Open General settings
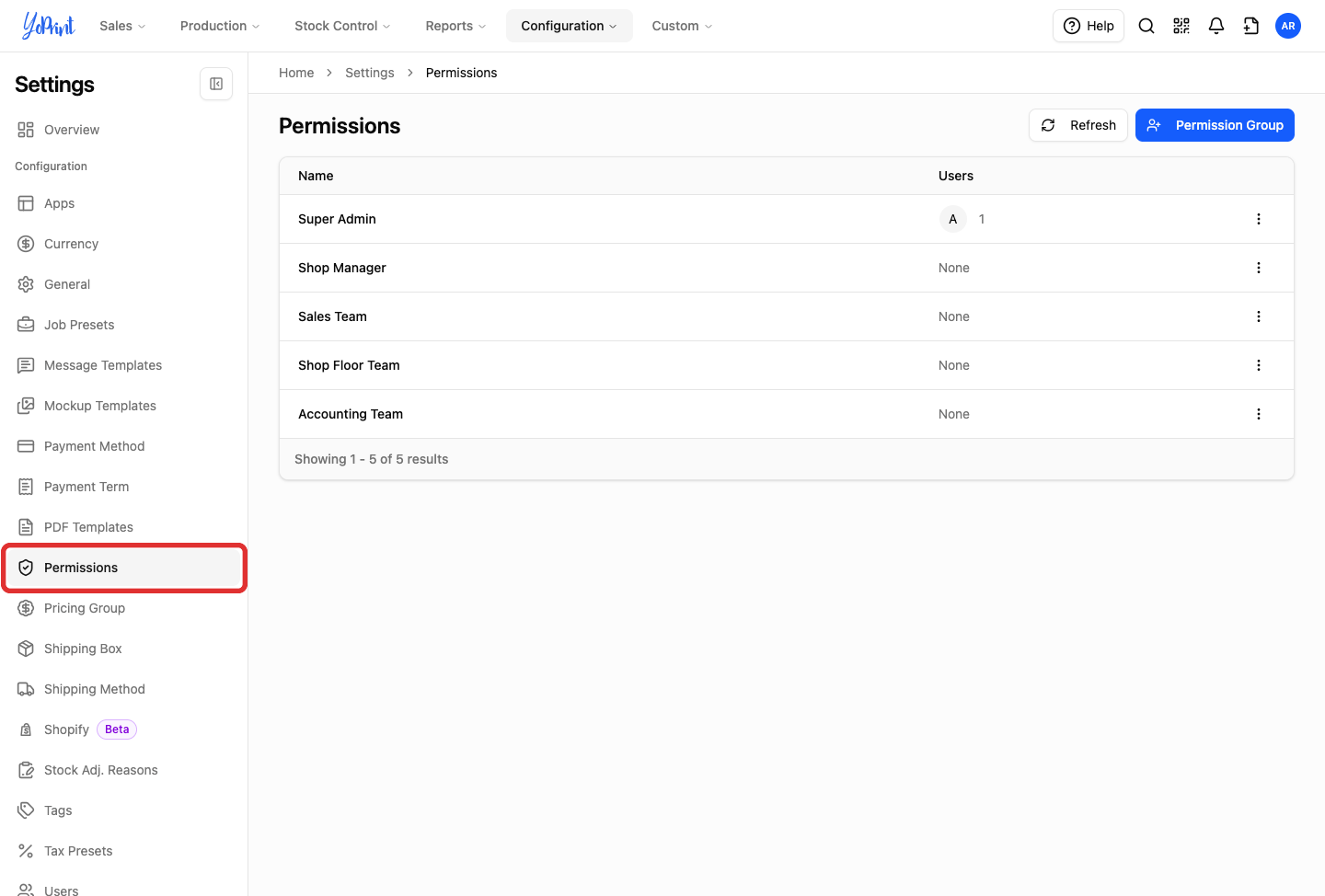 pos(124,284)
